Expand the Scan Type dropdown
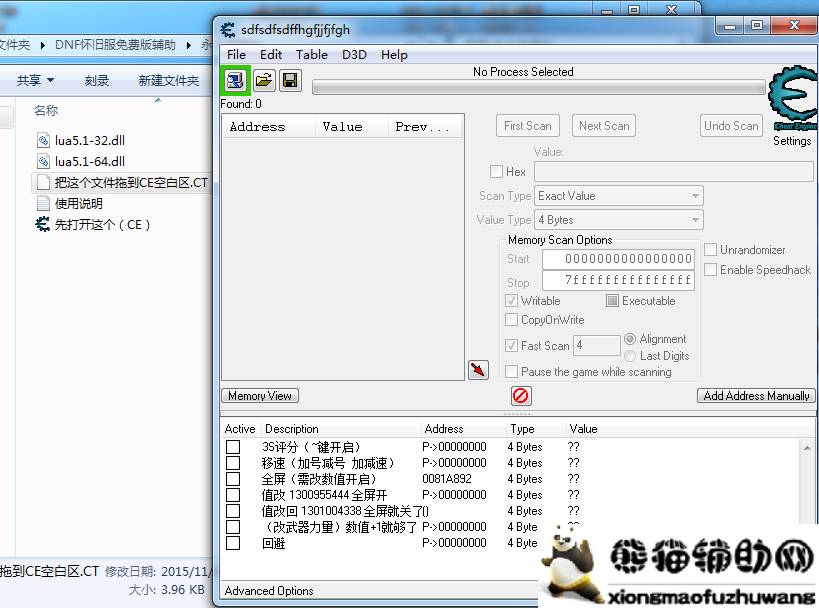The width and height of the screenshot is (819, 608). [619, 196]
